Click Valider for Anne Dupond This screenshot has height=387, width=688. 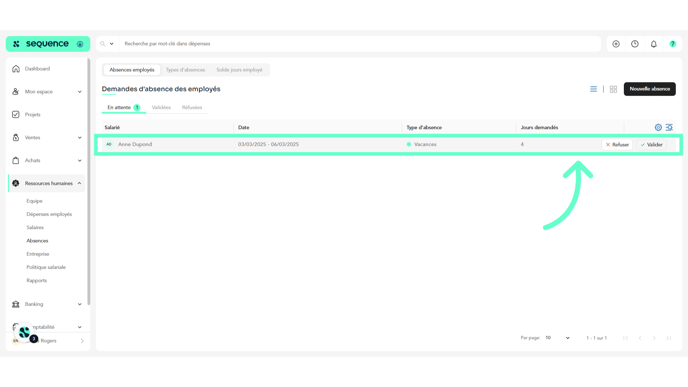tap(652, 144)
